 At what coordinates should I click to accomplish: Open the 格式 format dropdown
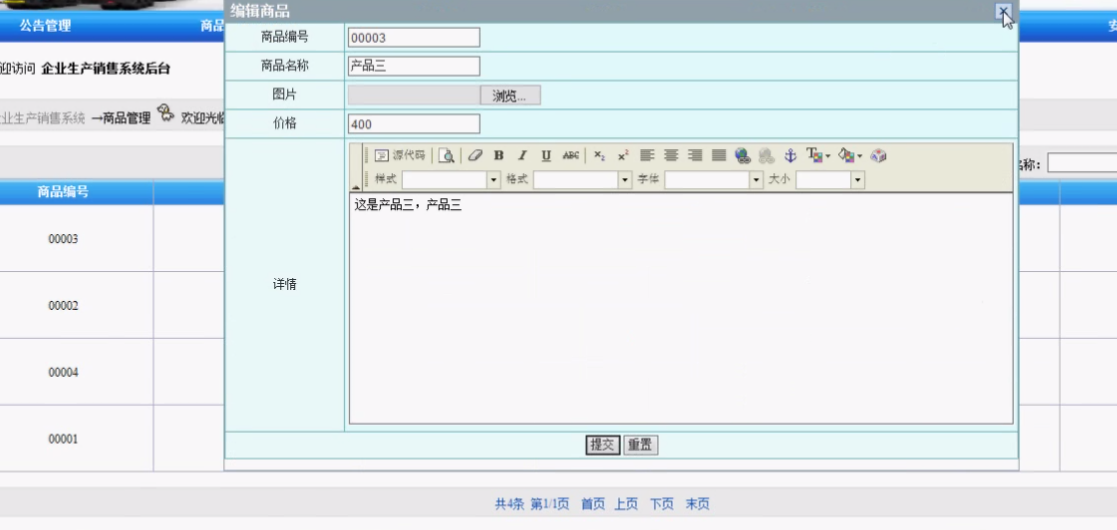(x=583, y=180)
